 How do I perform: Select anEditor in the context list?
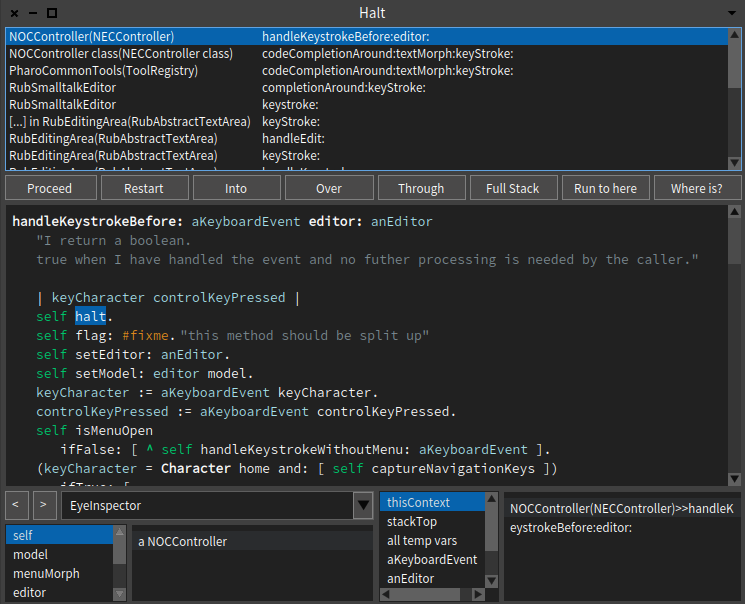[432, 578]
